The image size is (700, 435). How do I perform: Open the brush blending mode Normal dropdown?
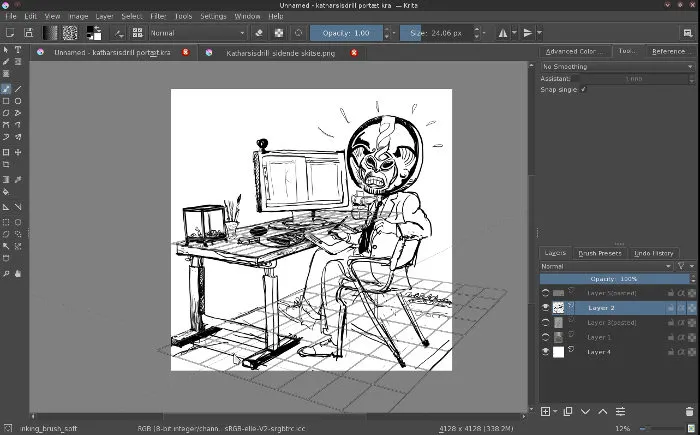pos(193,32)
